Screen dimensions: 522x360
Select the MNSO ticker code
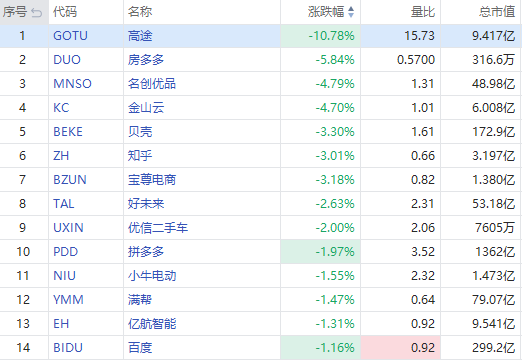[72, 84]
